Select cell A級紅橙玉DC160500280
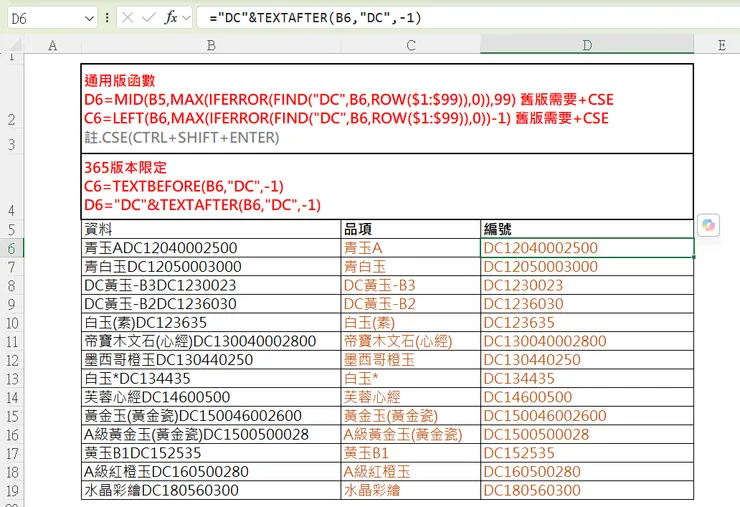Image resolution: width=740 pixels, height=507 pixels. click(x=211, y=472)
